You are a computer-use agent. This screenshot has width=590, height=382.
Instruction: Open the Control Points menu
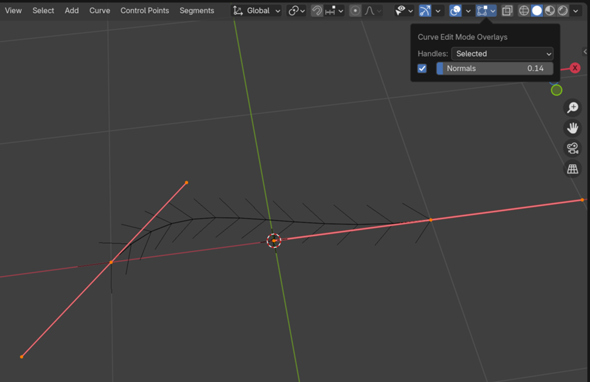[144, 11]
